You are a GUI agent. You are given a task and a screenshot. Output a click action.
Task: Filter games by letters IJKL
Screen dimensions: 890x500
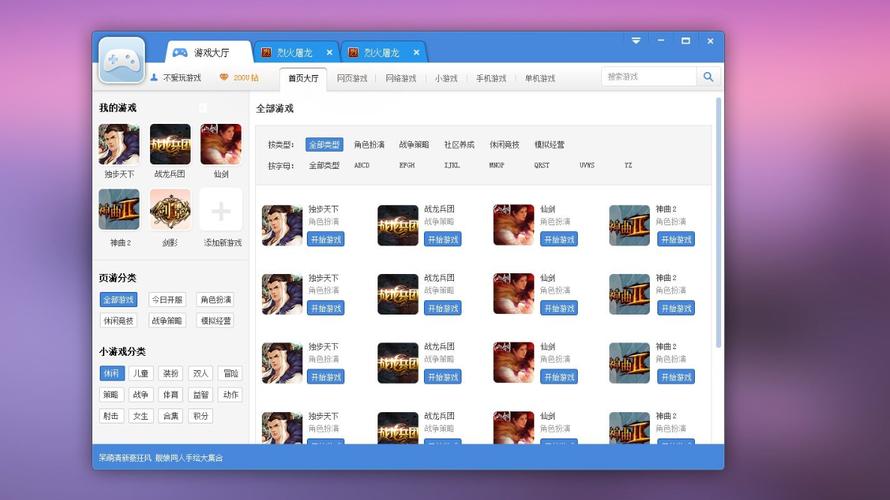coord(452,166)
